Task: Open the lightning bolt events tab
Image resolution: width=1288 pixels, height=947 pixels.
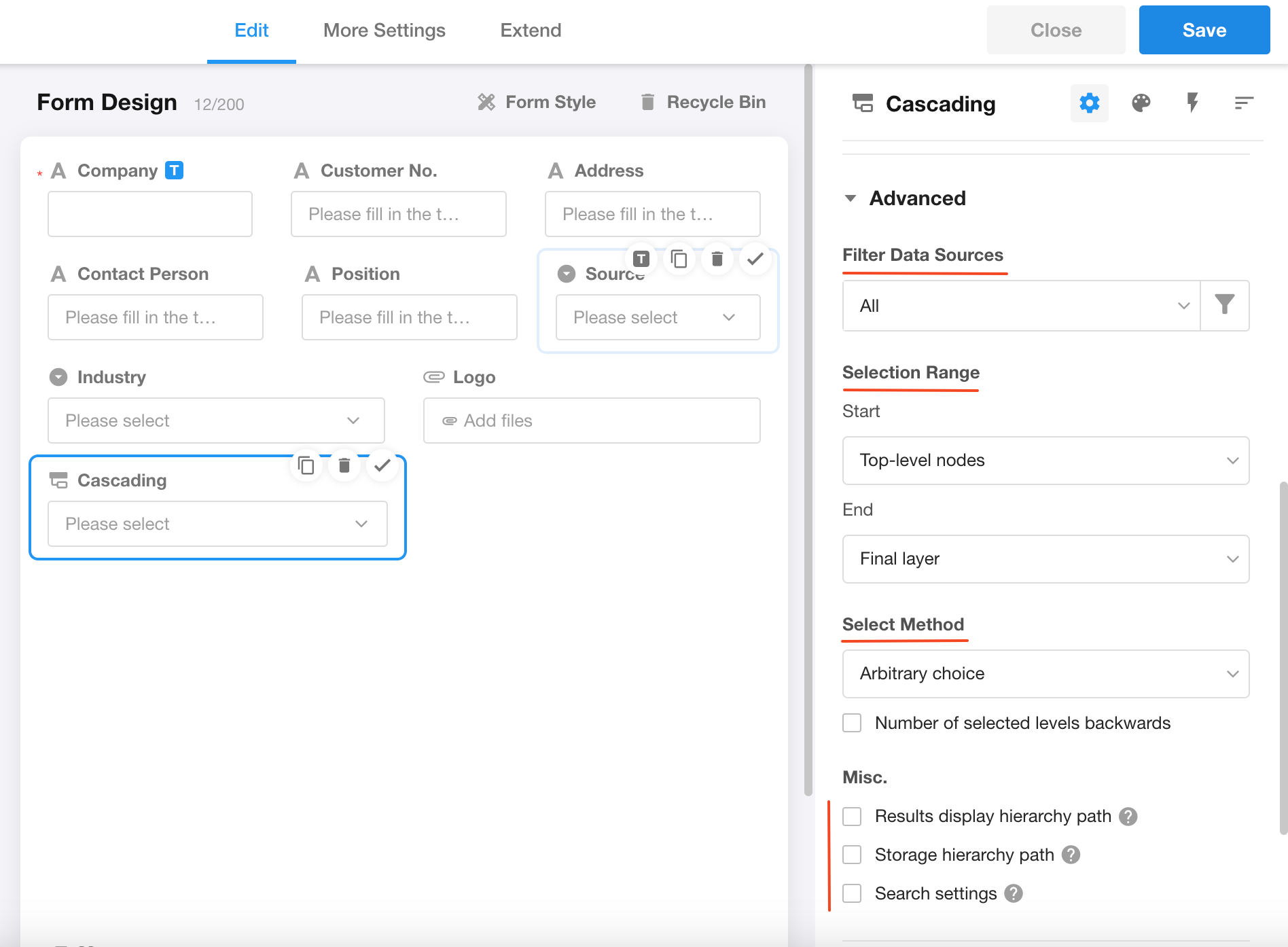Action: tap(1192, 103)
